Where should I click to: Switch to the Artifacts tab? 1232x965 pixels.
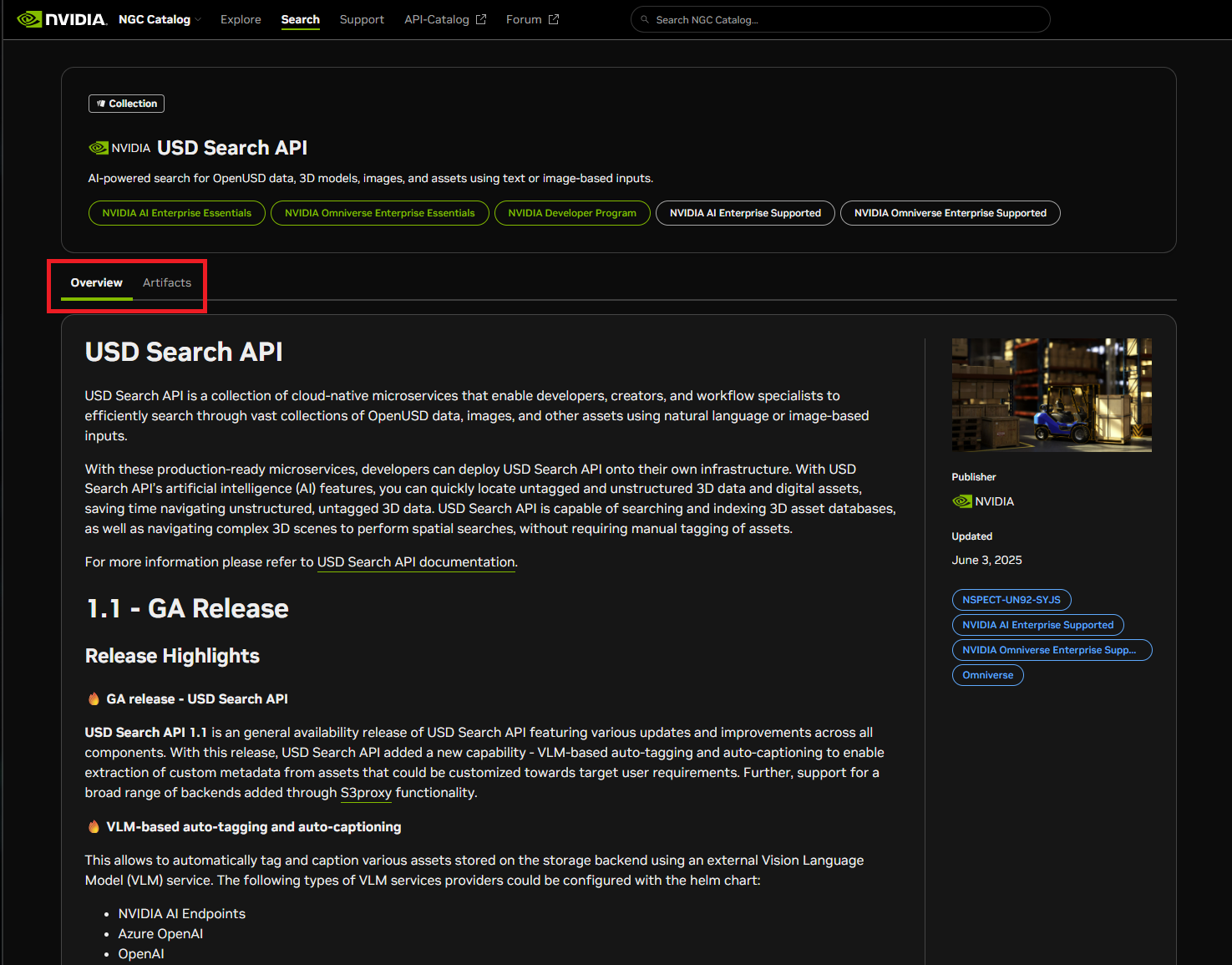(x=167, y=282)
